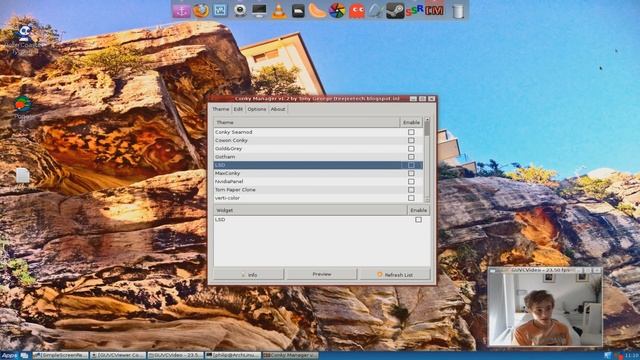640x360 pixels.
Task: Click the show desktop icon beside Apps
Action: coord(24,356)
